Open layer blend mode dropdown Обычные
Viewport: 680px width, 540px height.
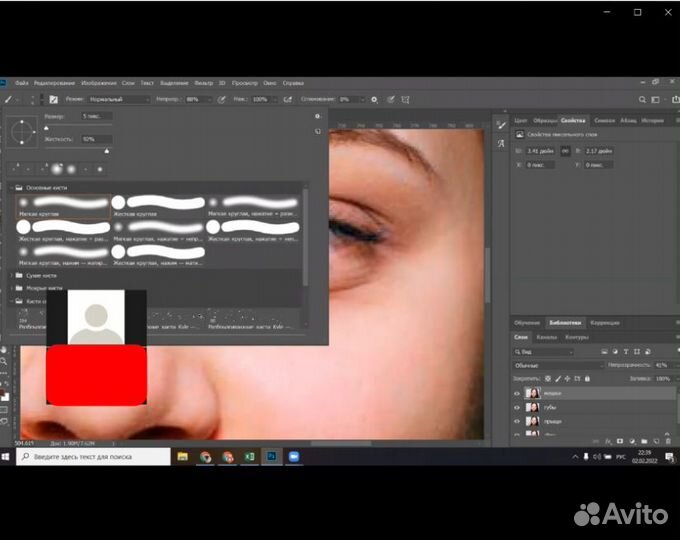click(x=558, y=366)
